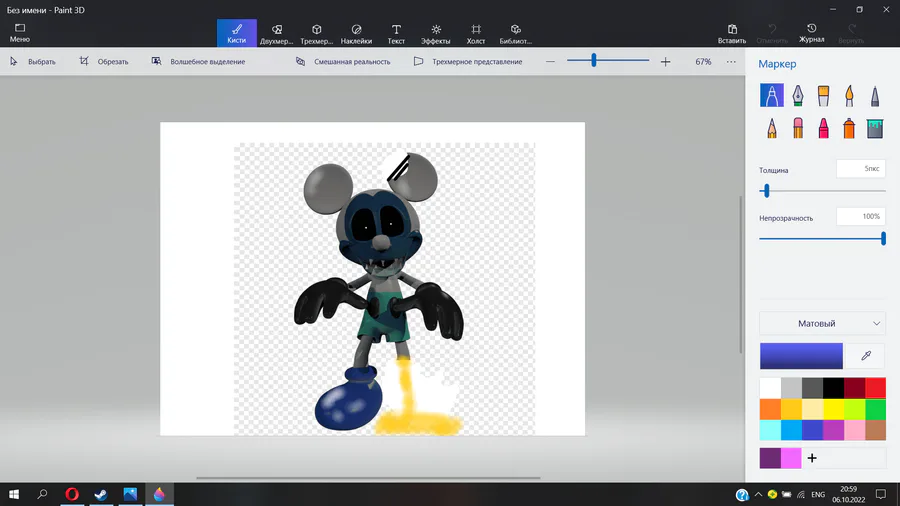The width and height of the screenshot is (900, 506).
Task: Show hidden system tray icons
Action: [x=758, y=495]
